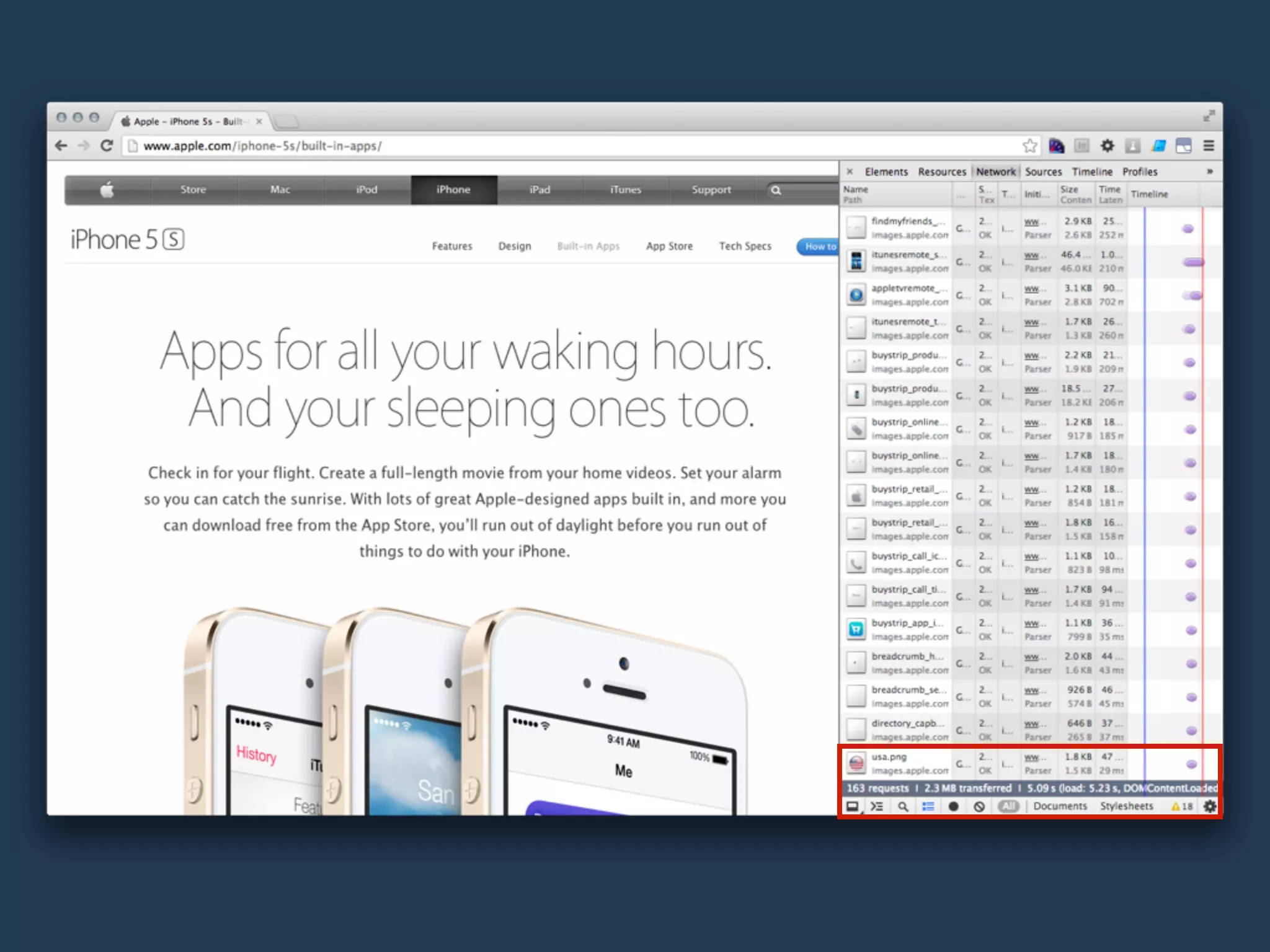
Task: Reload the page with refresh icon
Action: (x=107, y=146)
